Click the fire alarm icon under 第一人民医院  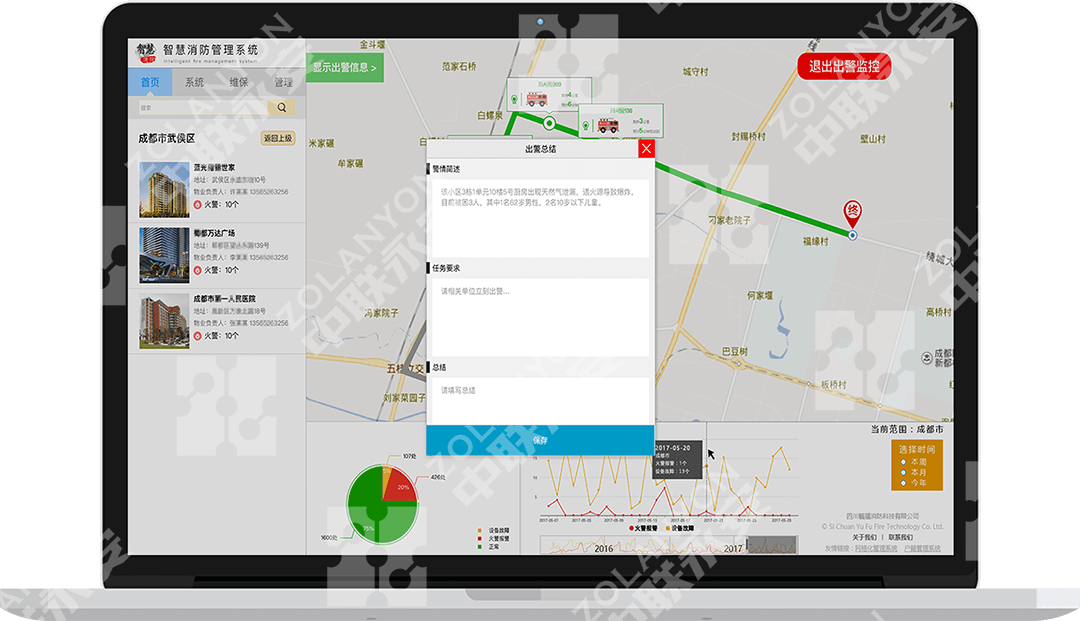tap(198, 336)
